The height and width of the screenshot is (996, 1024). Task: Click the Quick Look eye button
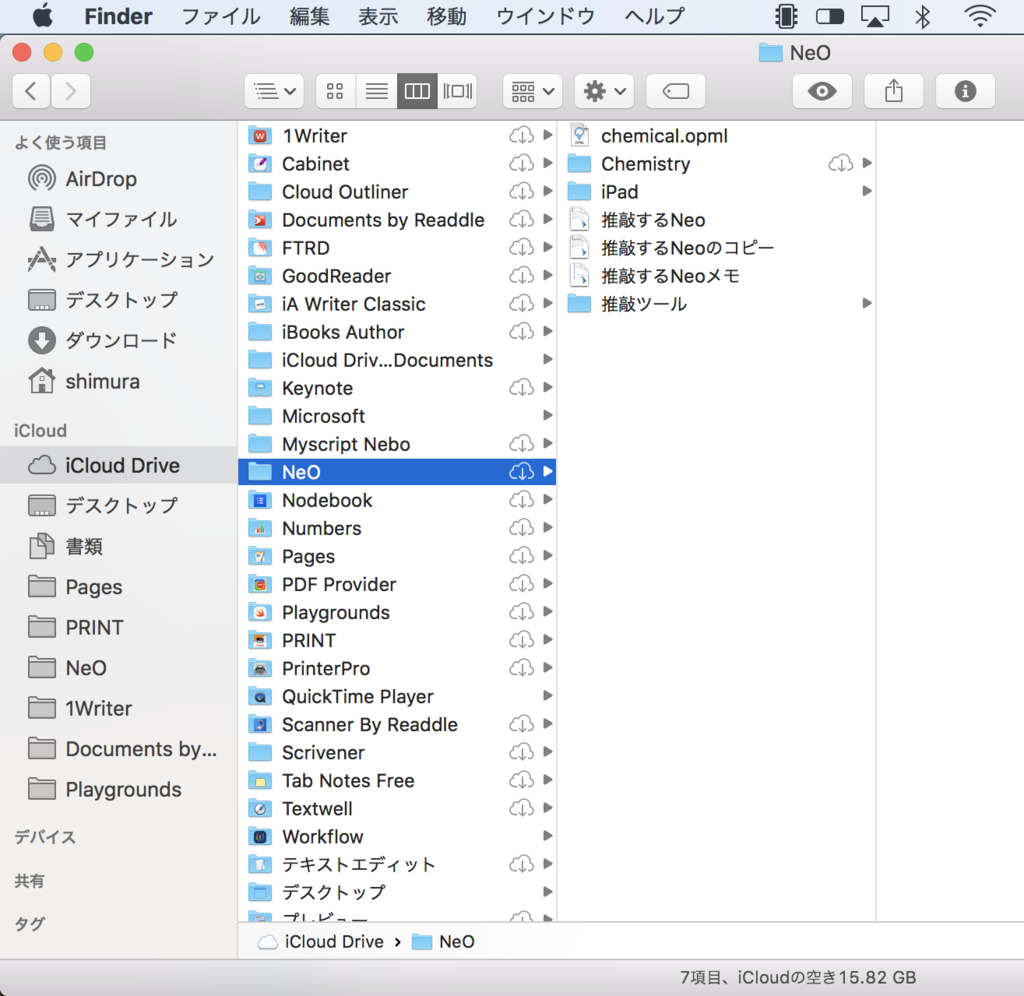(822, 91)
